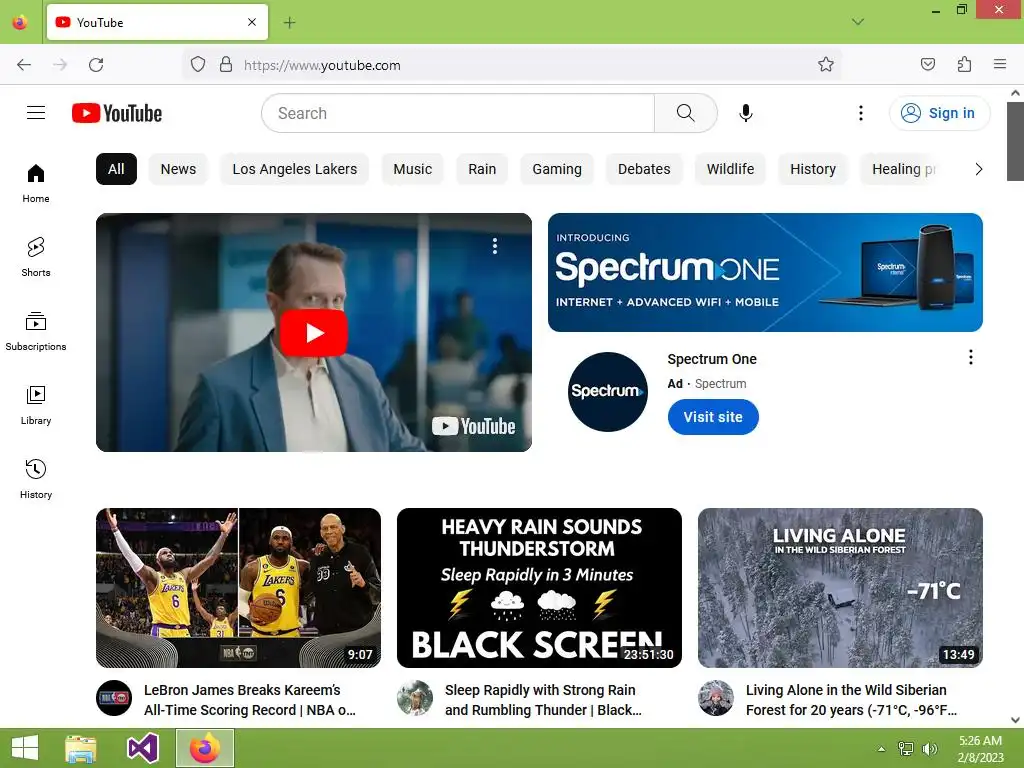This screenshot has width=1024, height=768.
Task: Select the Gaming filter chip
Action: (x=557, y=169)
